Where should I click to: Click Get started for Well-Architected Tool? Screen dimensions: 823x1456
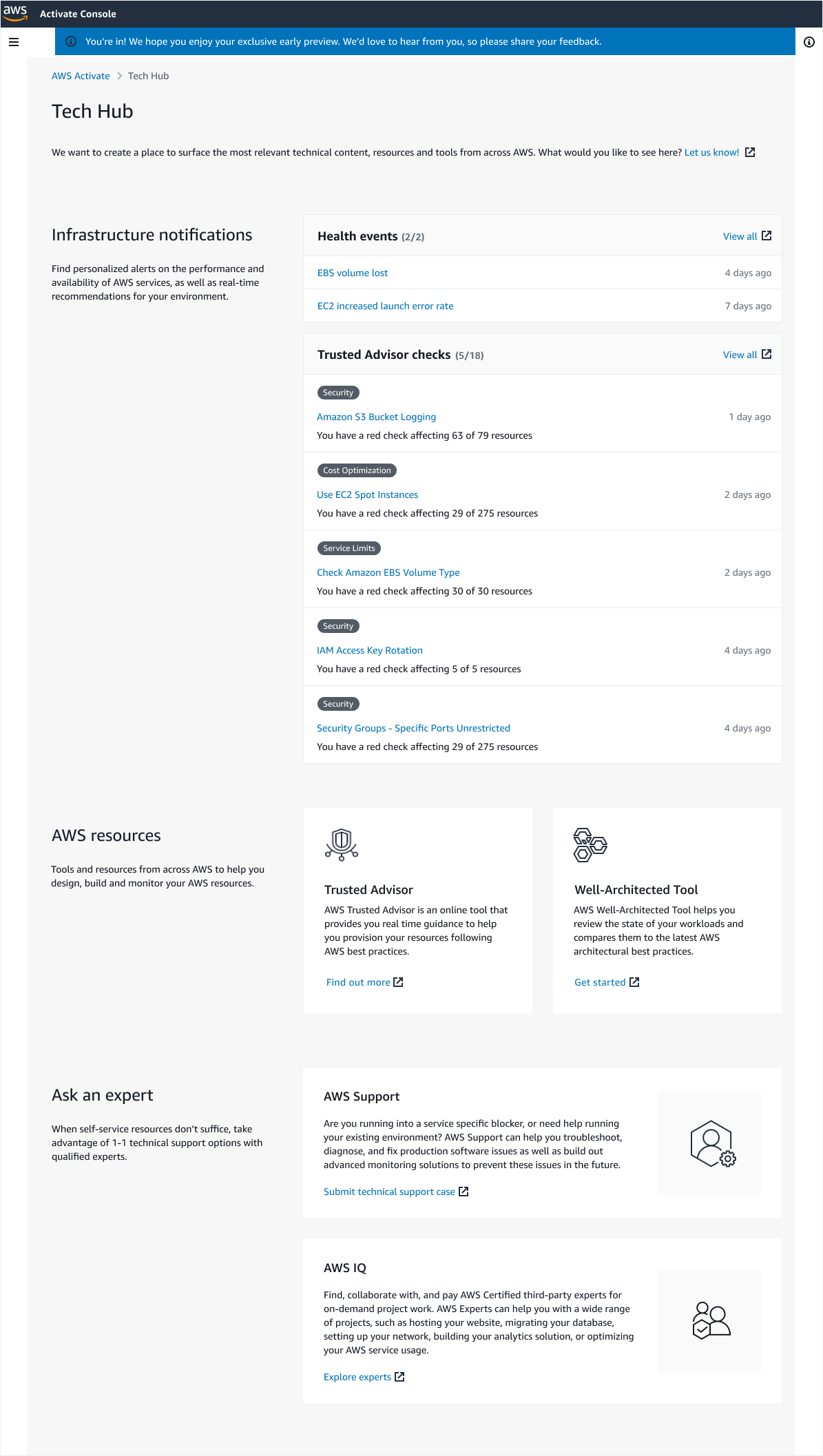pos(600,982)
